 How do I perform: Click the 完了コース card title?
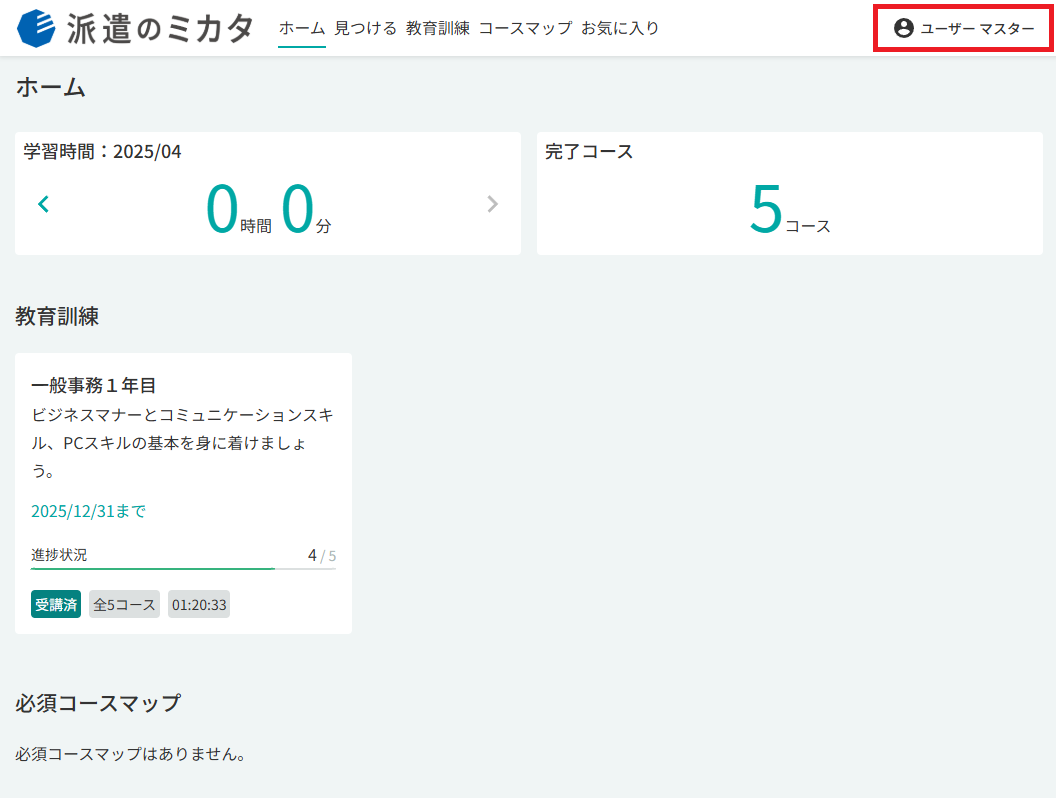coord(589,152)
